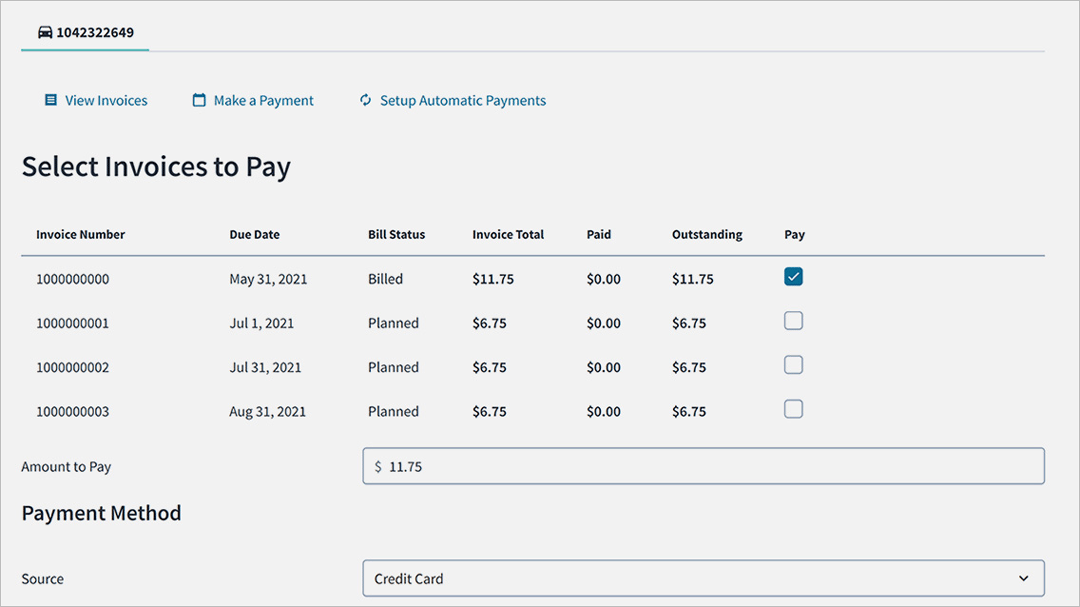
Task: Enable payment for invoice 1000000003
Action: [793, 409]
